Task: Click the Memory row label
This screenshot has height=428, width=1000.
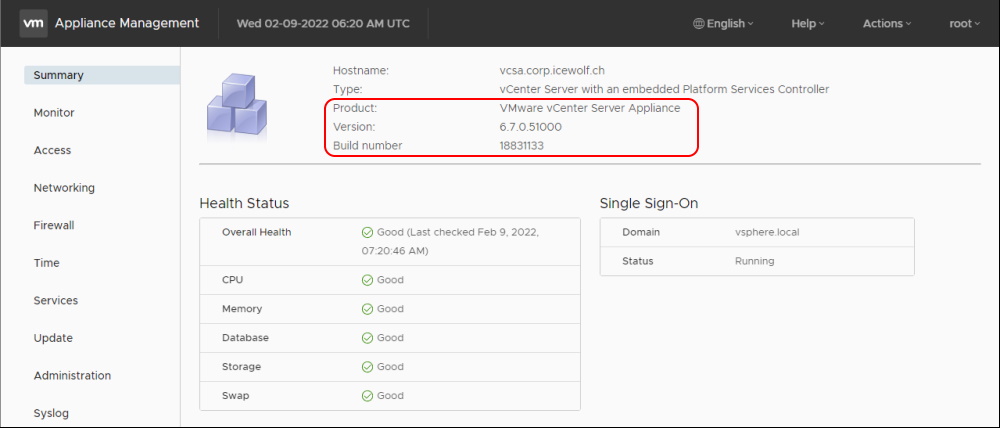Action: [x=242, y=309]
